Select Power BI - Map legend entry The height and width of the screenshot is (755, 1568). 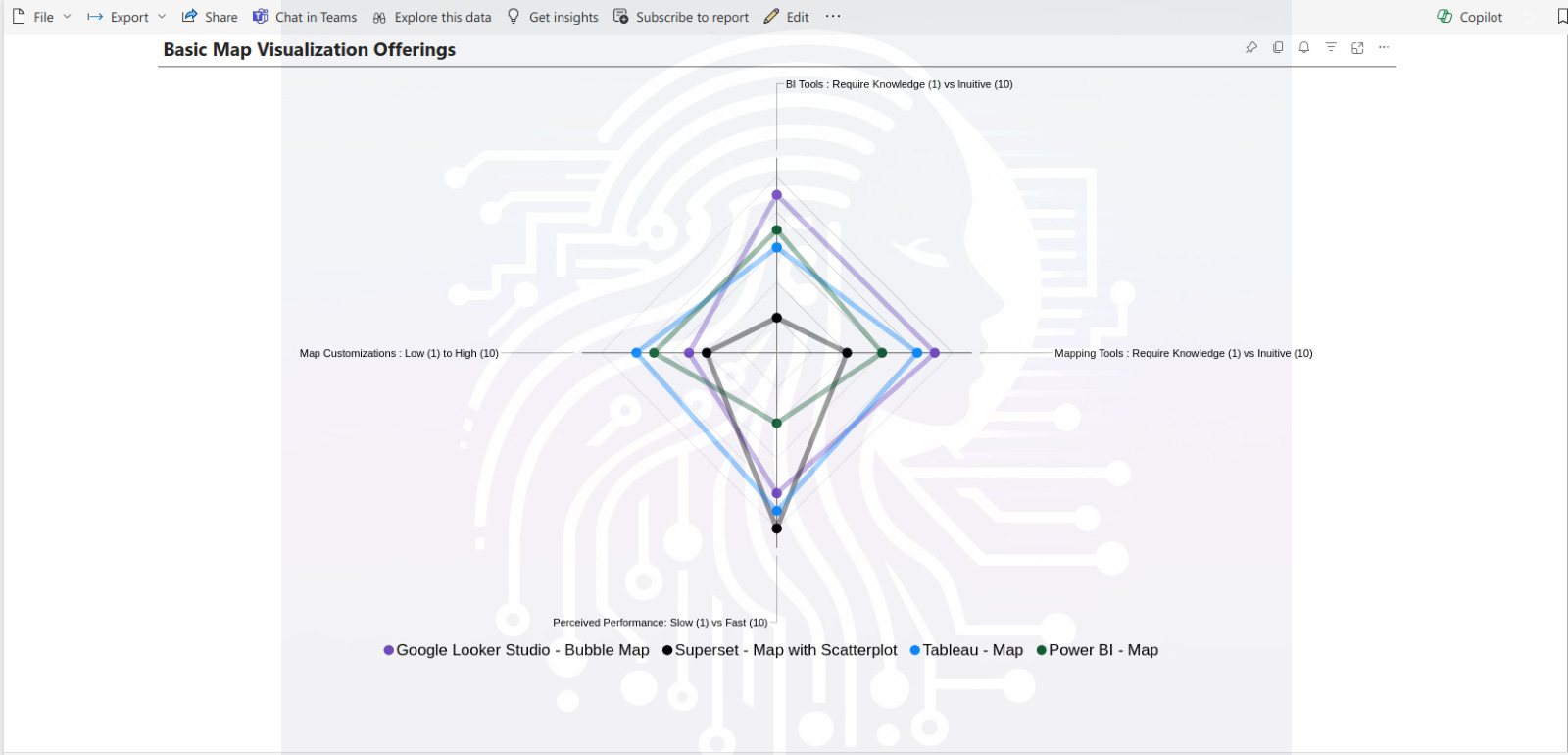[x=1098, y=650]
